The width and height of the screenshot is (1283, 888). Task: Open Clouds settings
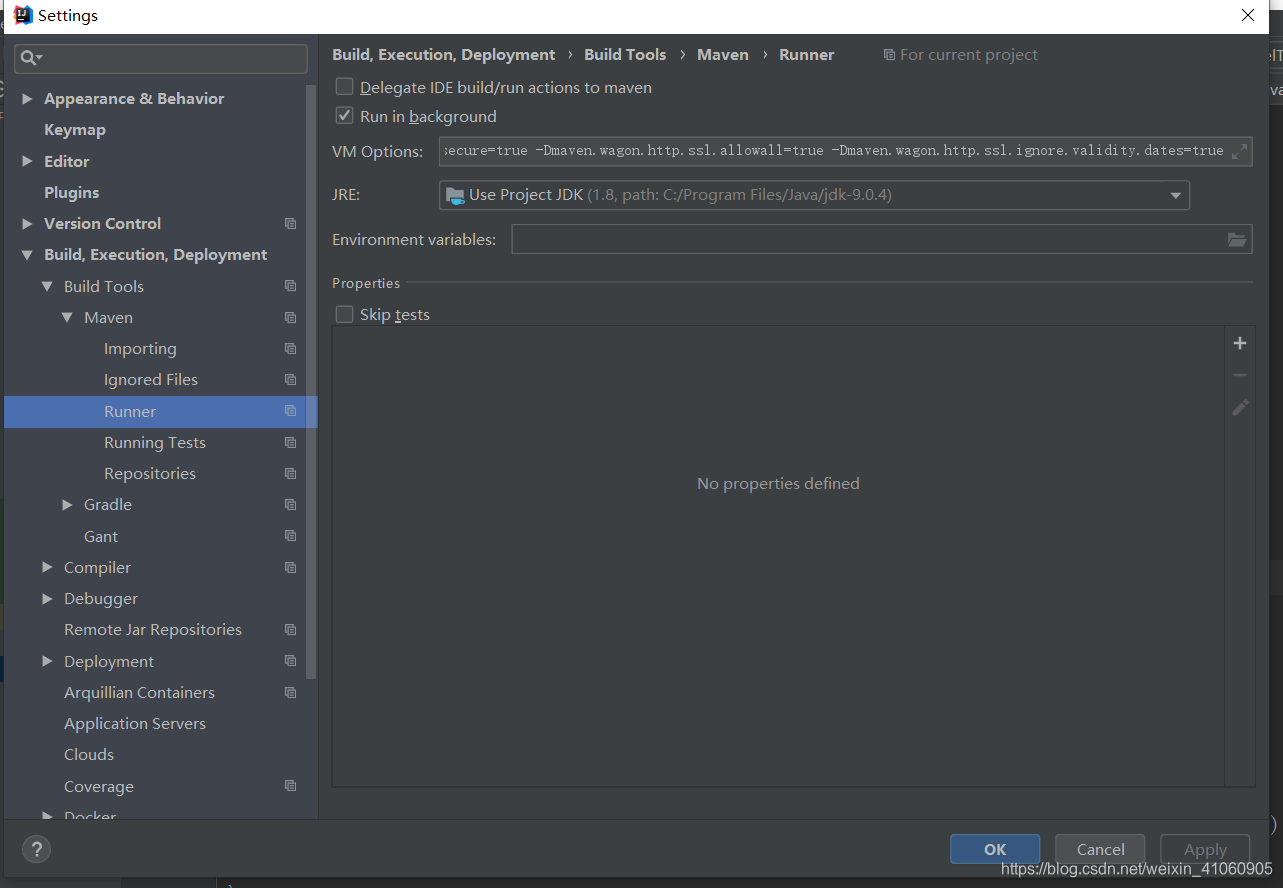tap(89, 755)
